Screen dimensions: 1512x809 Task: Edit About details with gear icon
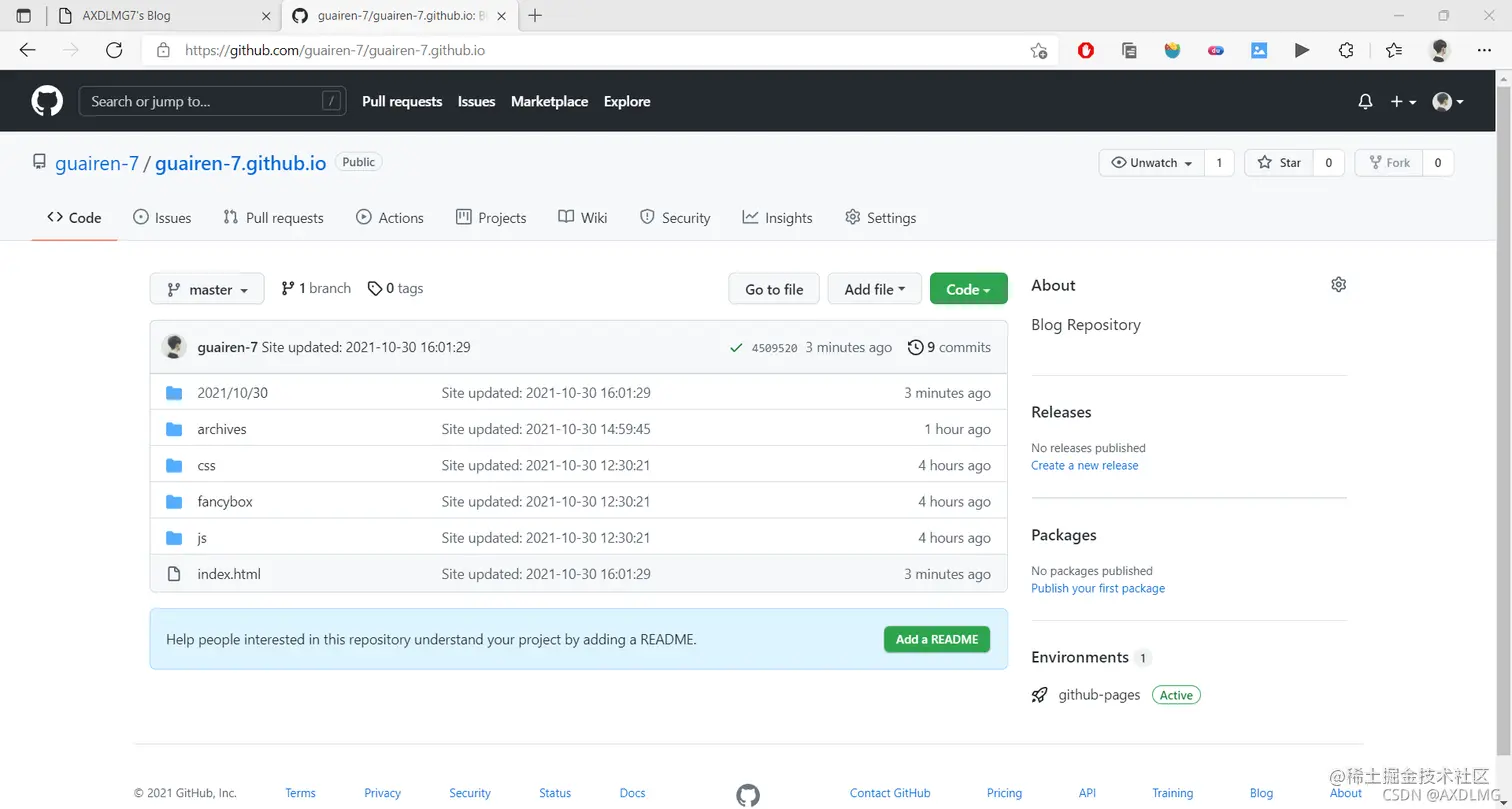coord(1339,285)
